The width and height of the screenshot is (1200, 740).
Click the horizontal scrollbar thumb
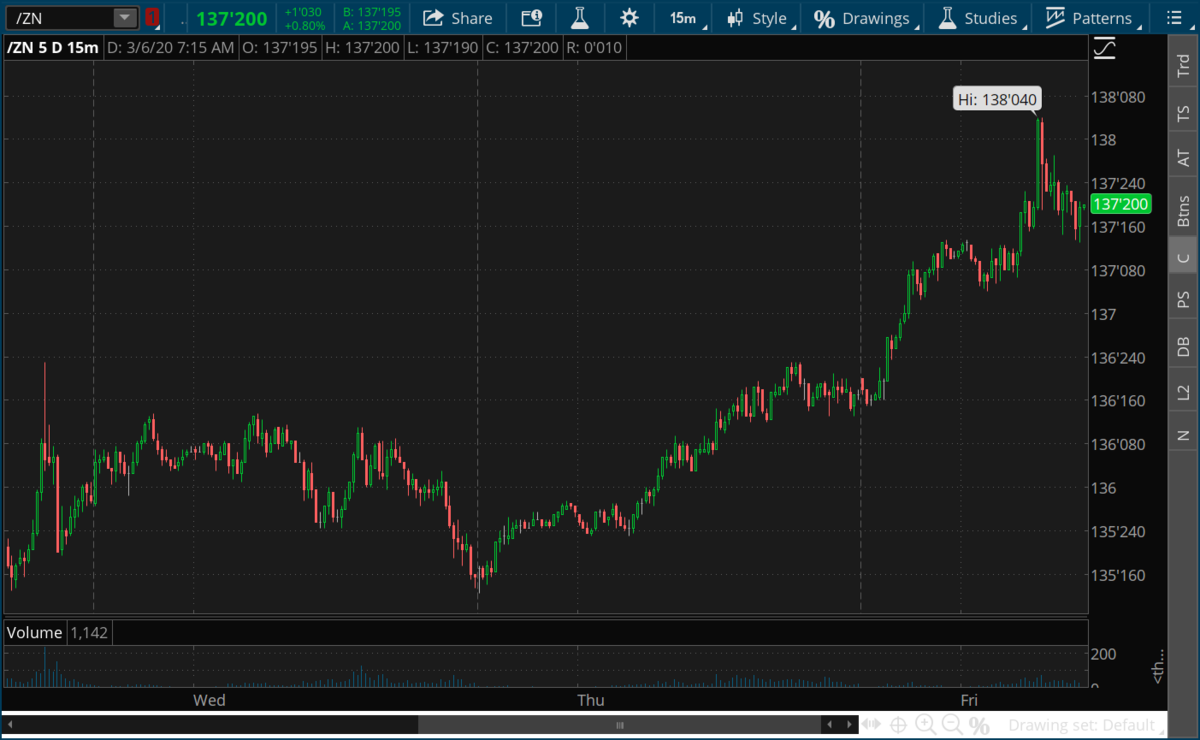pos(620,725)
